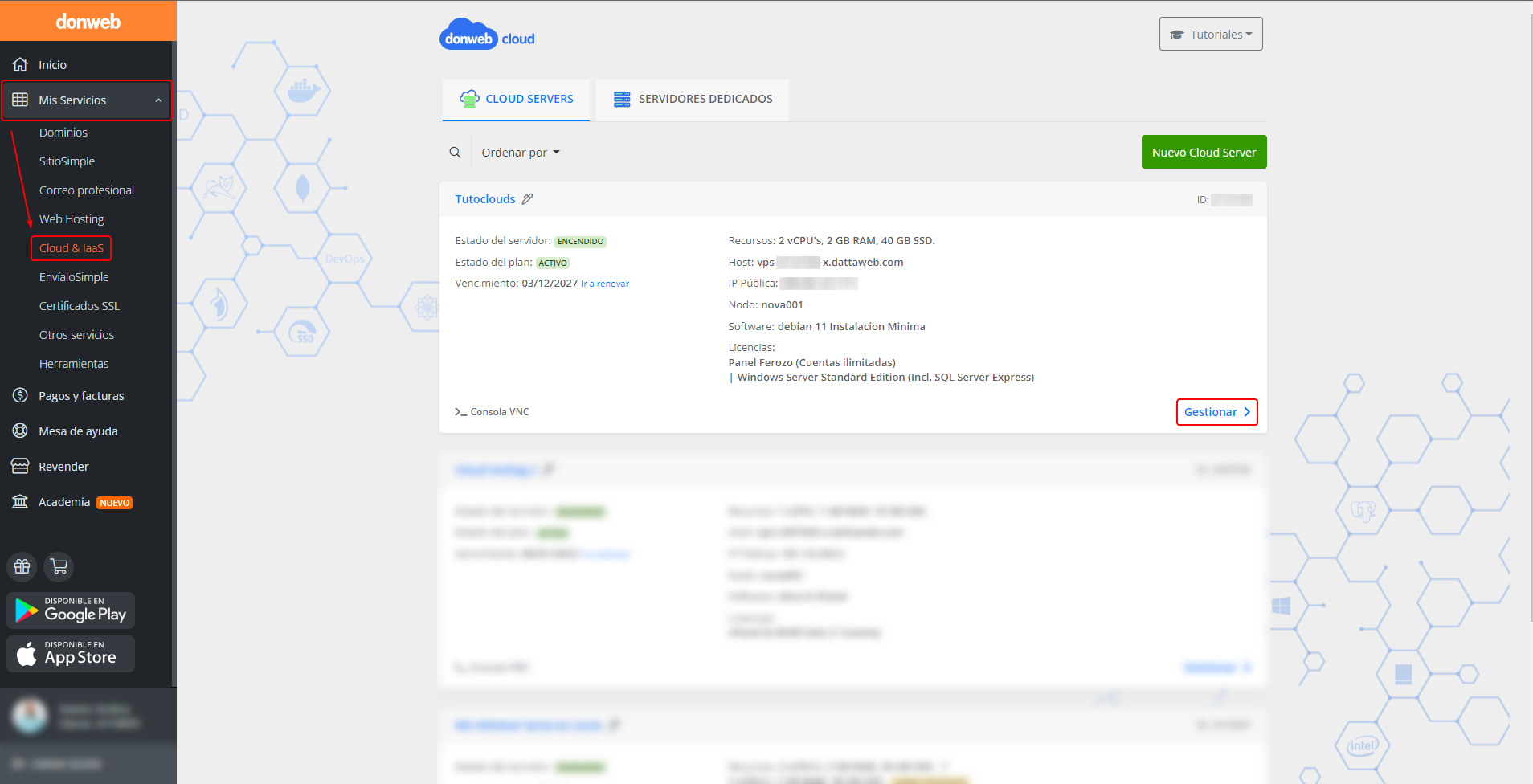Image resolution: width=1533 pixels, height=784 pixels.
Task: Expand the Ordenar por dropdown
Action: pos(520,153)
